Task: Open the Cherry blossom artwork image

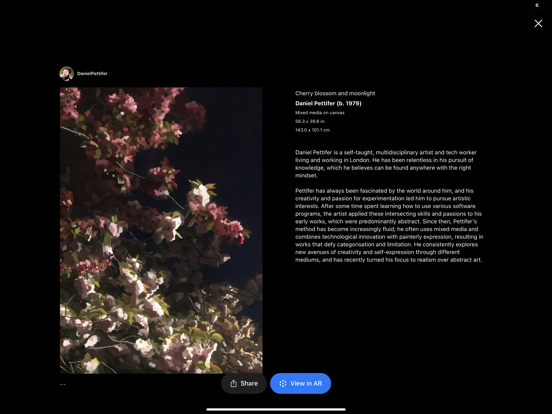Action: 161,230
